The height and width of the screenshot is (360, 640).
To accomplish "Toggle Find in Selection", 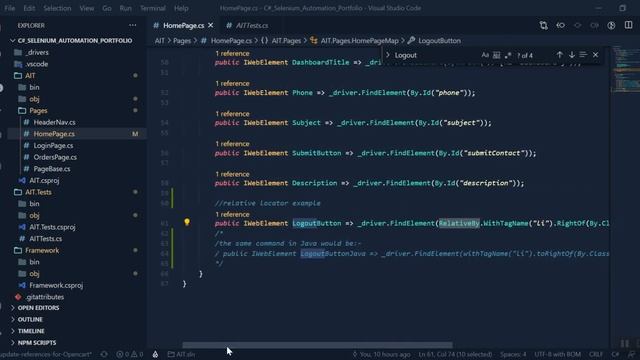I will pyautogui.click(x=583, y=55).
